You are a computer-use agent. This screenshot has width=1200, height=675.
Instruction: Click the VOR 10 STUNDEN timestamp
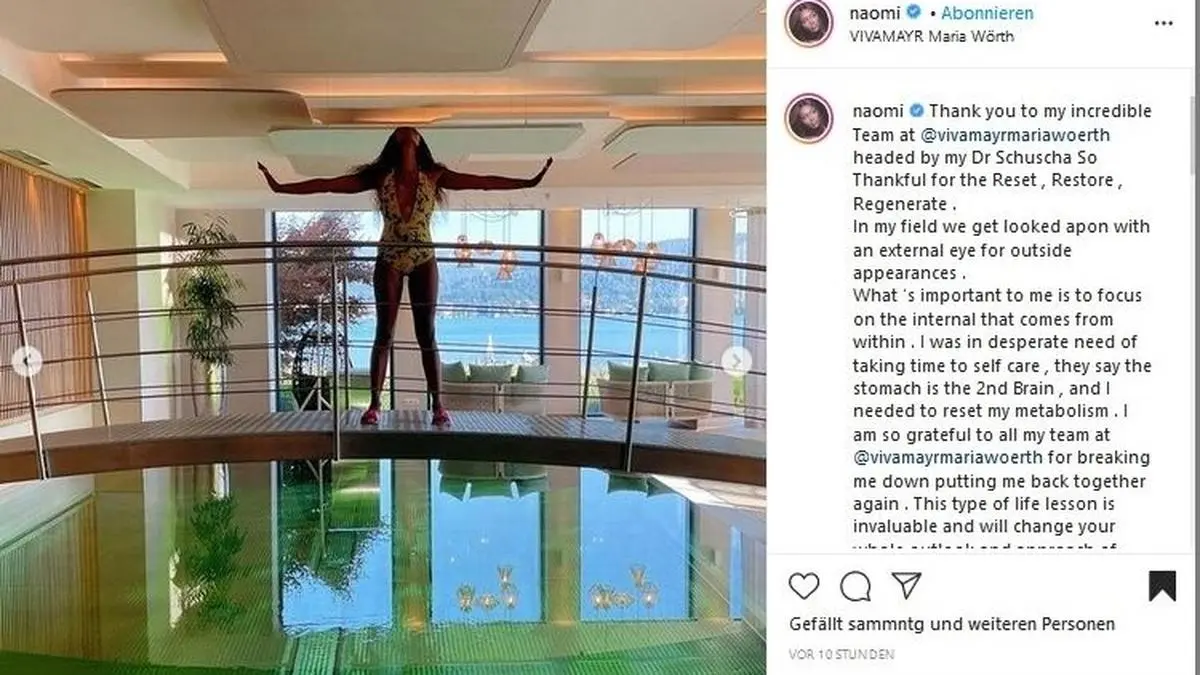pos(842,655)
